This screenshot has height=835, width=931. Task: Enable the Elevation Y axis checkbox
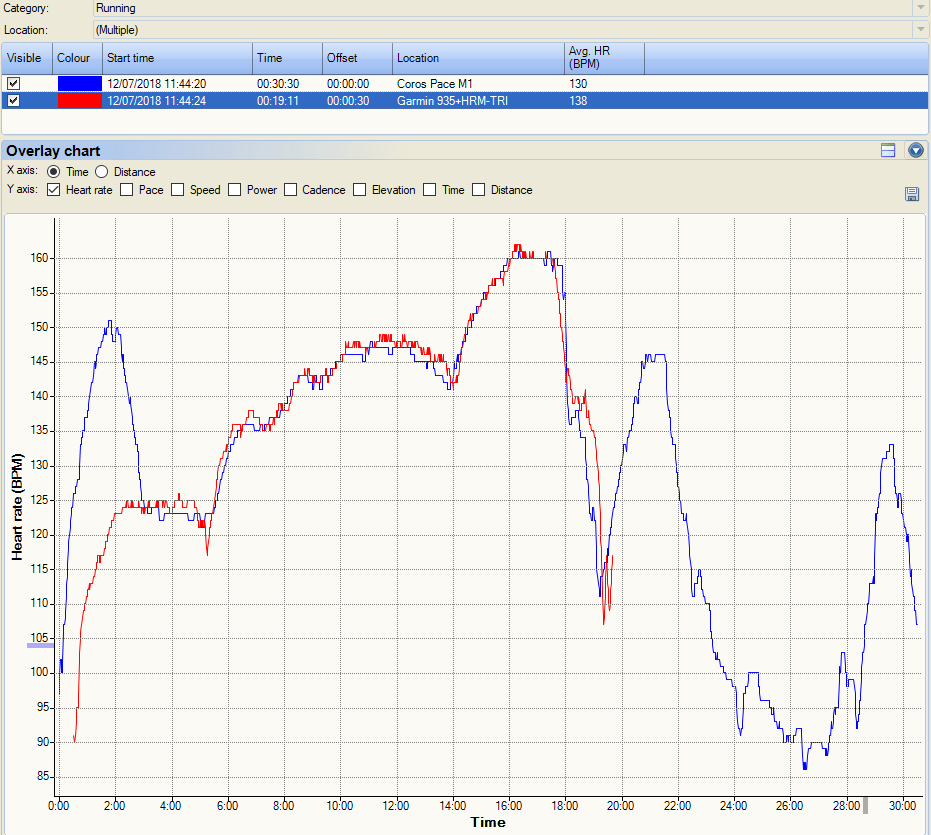359,189
